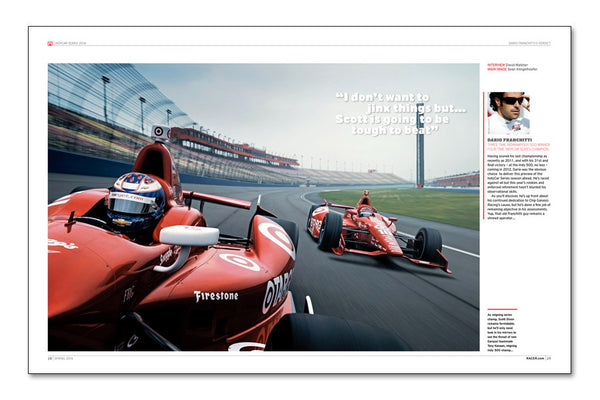Click the "Firestone" logo on the car
This screenshot has width=600, height=400.
click(216, 296)
